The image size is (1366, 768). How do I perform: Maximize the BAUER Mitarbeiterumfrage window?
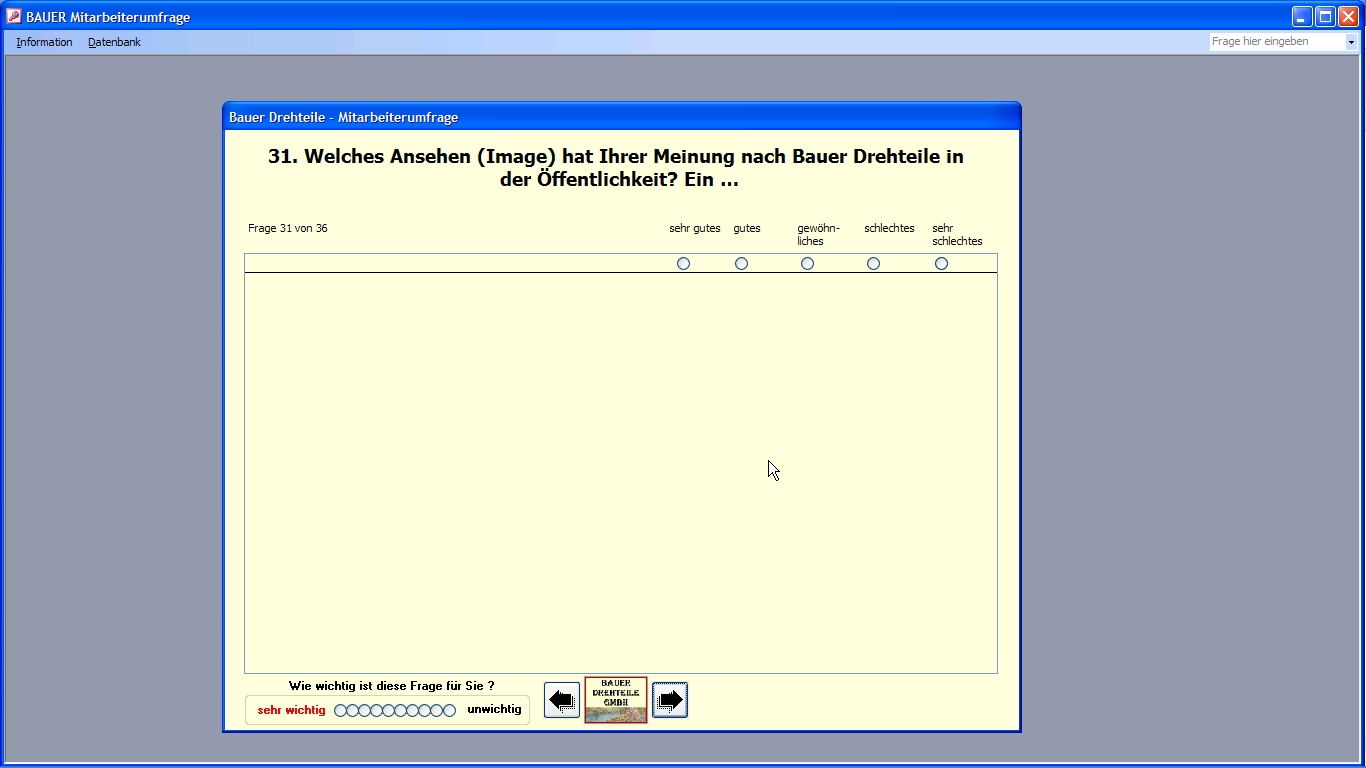tap(1325, 16)
